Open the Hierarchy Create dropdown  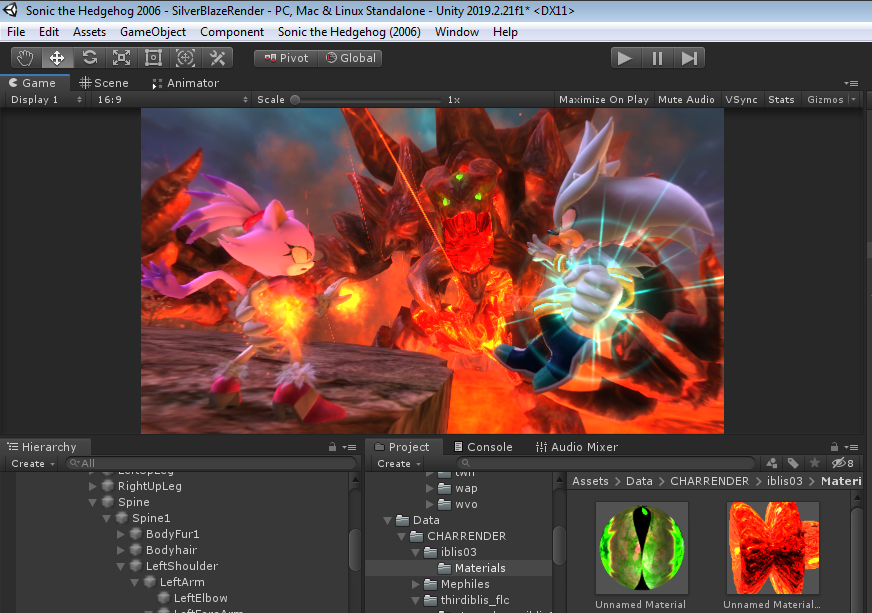[x=33, y=463]
